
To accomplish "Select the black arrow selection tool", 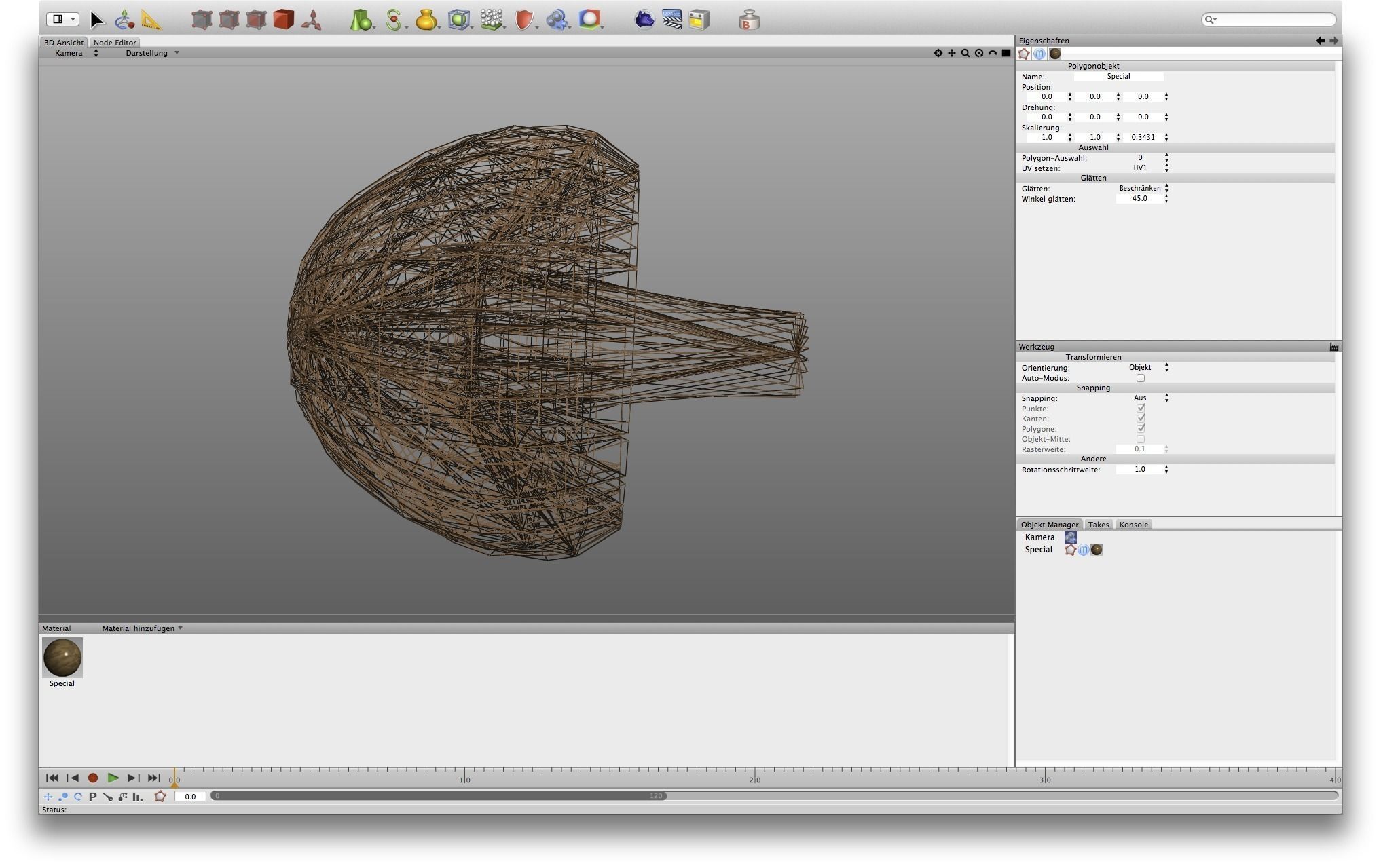I will coord(97,20).
